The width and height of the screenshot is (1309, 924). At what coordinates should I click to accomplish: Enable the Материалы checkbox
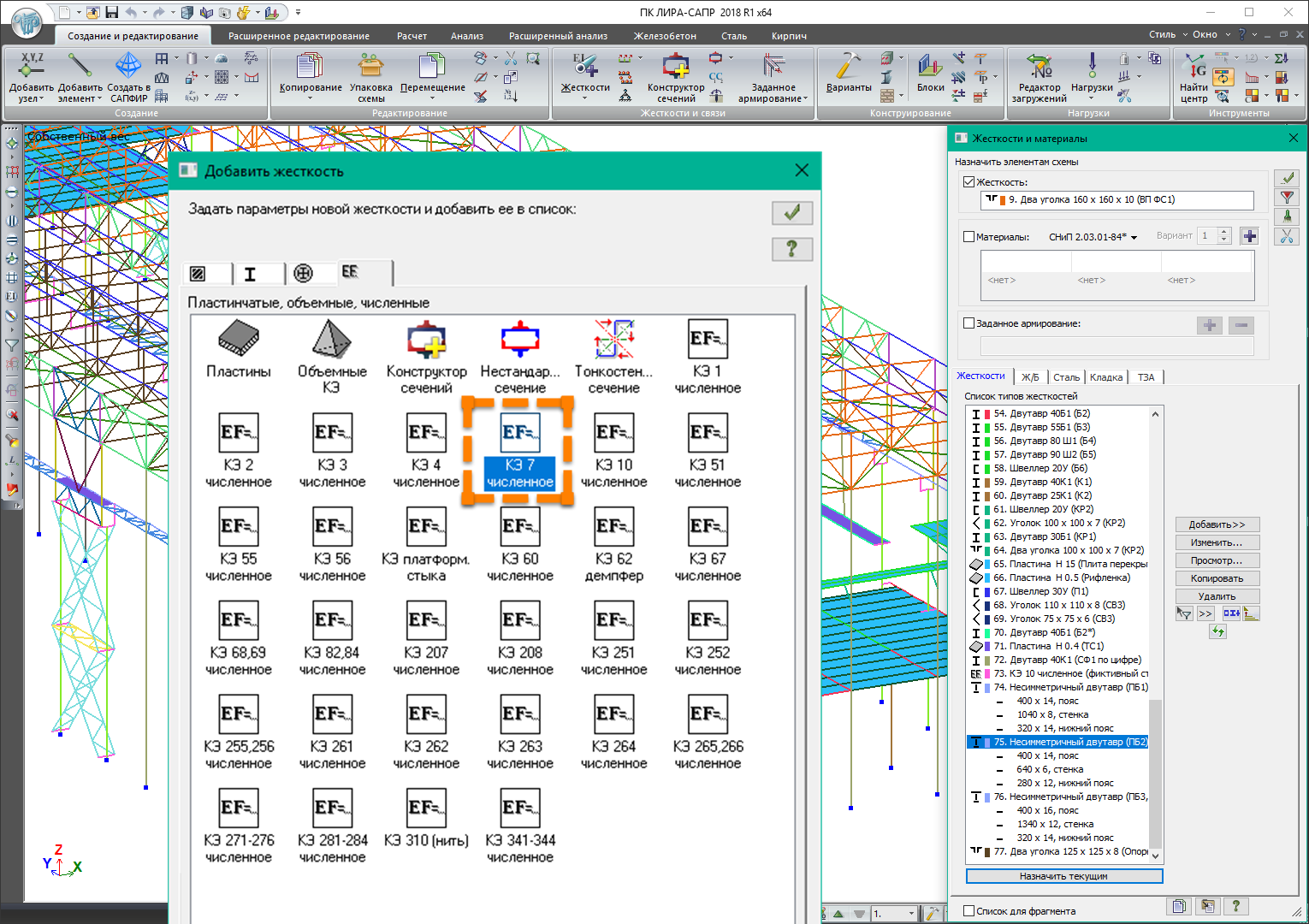click(x=969, y=237)
